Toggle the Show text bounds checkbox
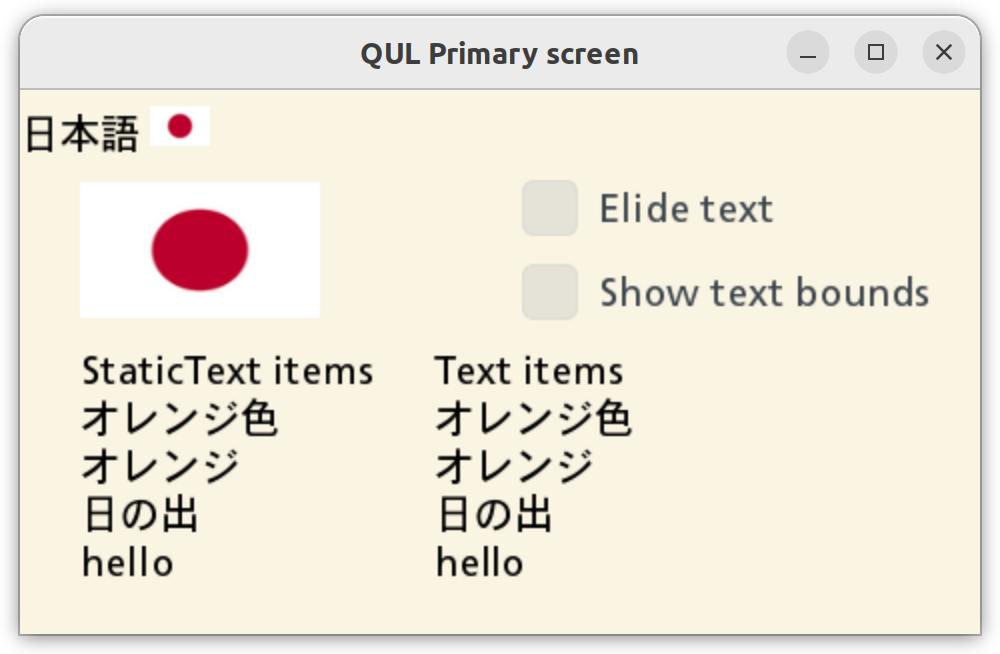1000x654 pixels. coord(550,292)
